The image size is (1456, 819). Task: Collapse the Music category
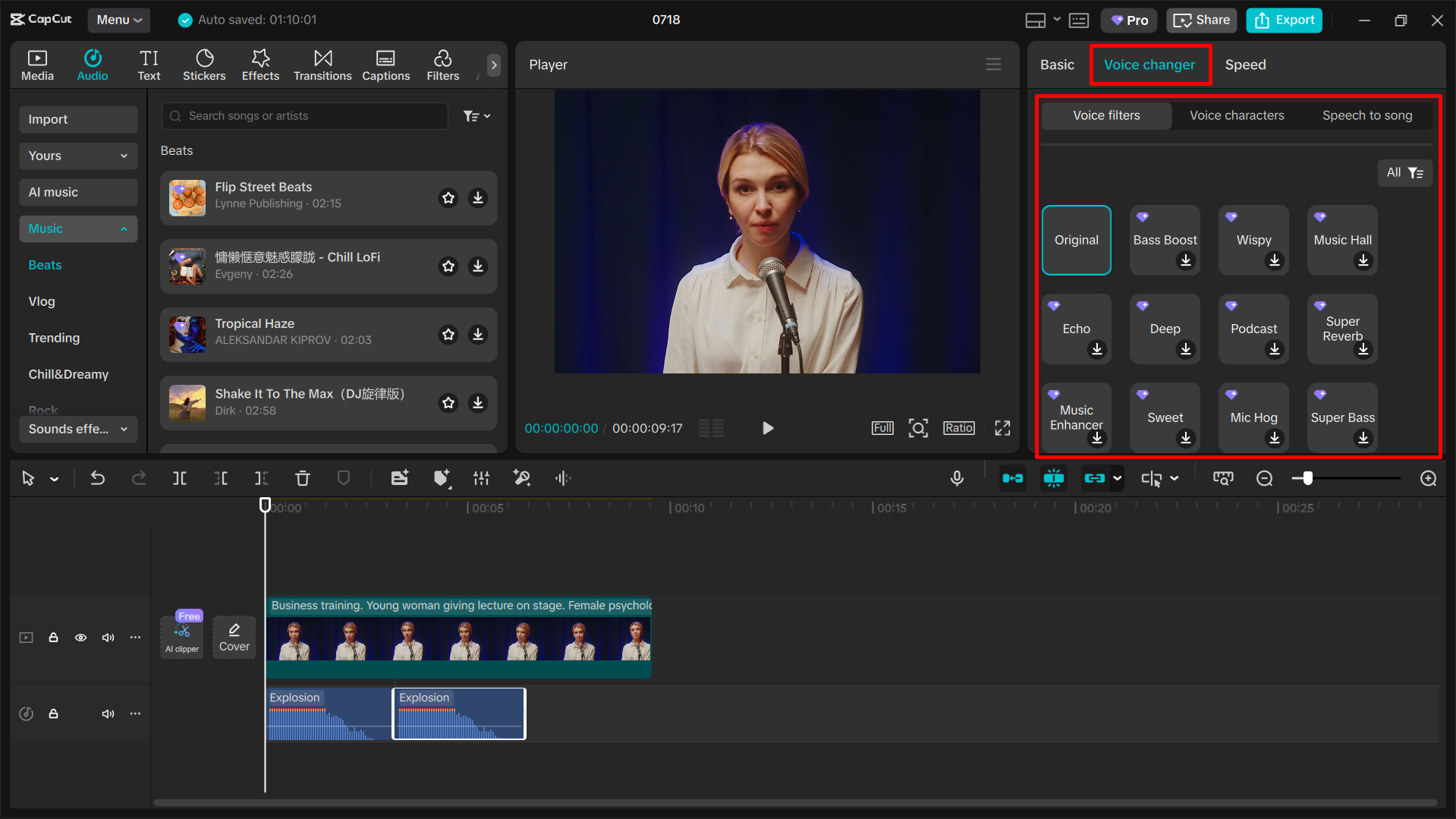pyautogui.click(x=78, y=228)
